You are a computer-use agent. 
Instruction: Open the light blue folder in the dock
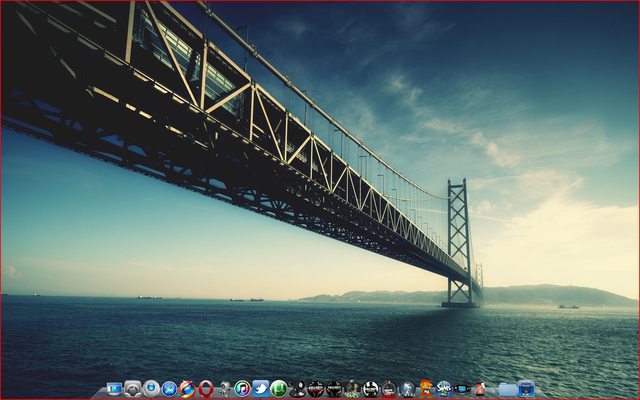point(507,389)
